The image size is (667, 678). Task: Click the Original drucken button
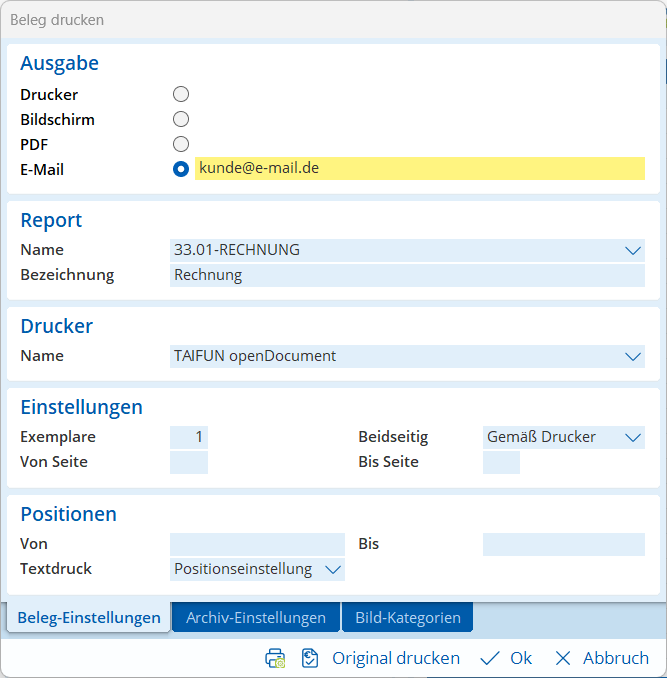[x=396, y=658]
